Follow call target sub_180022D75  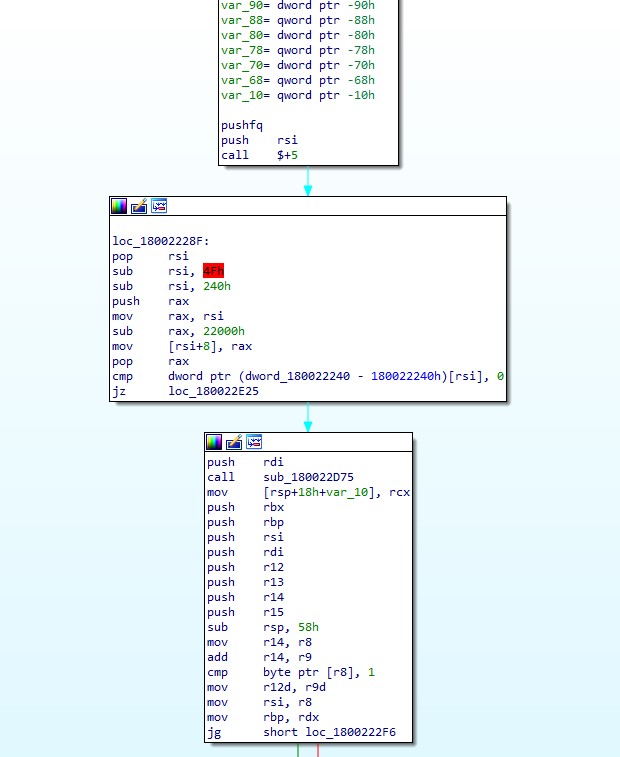point(309,477)
